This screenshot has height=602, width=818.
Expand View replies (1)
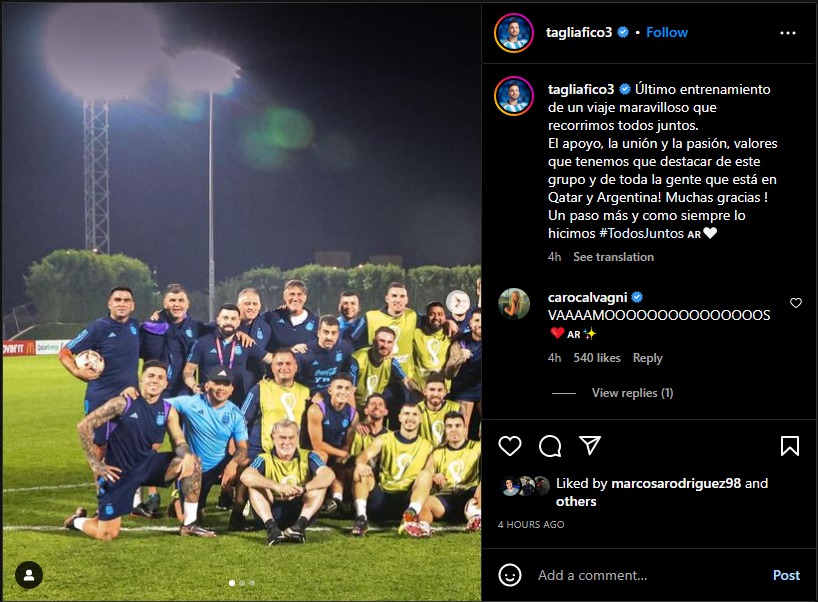point(632,393)
